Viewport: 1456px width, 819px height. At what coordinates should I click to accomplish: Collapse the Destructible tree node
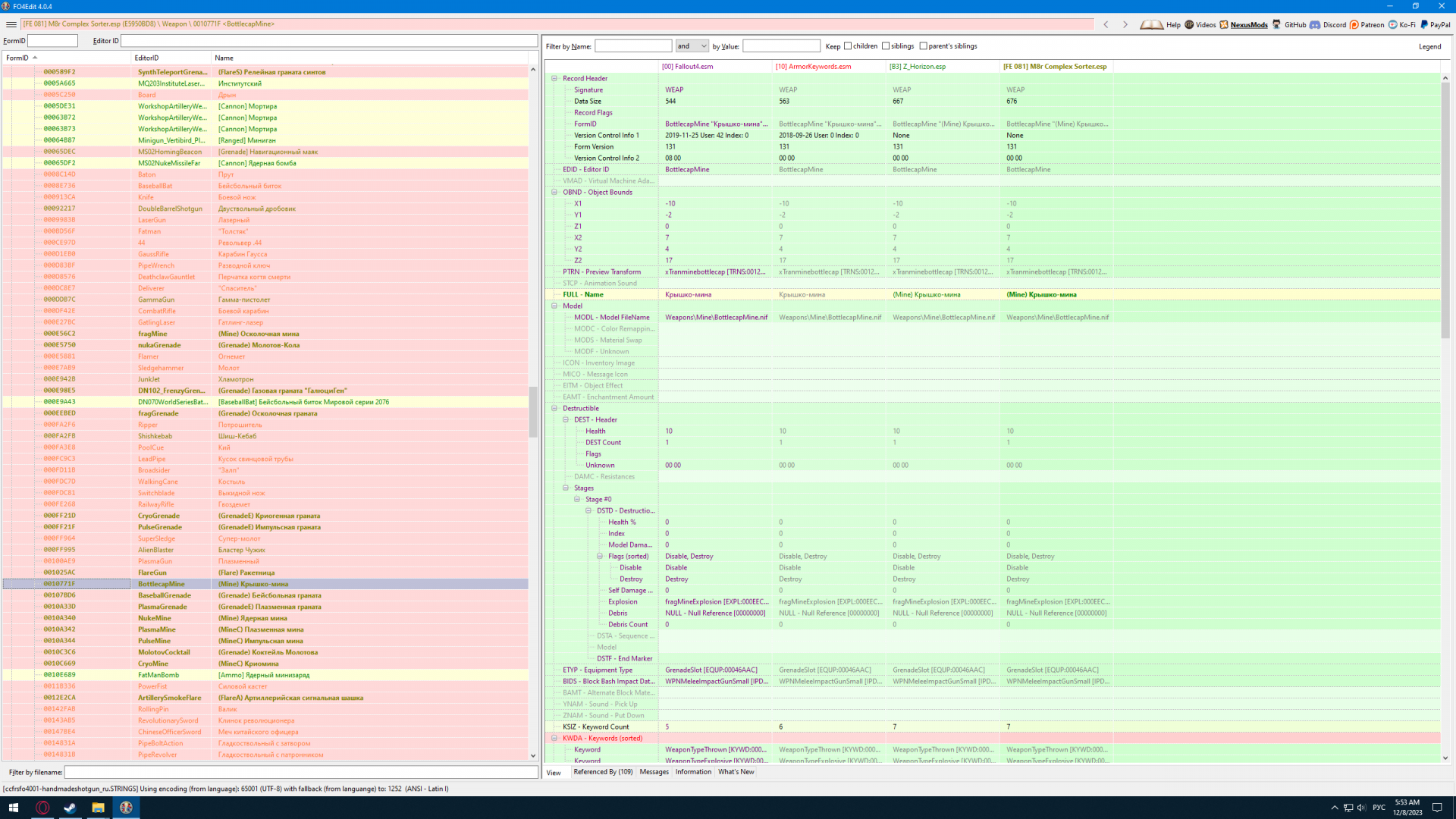point(554,408)
